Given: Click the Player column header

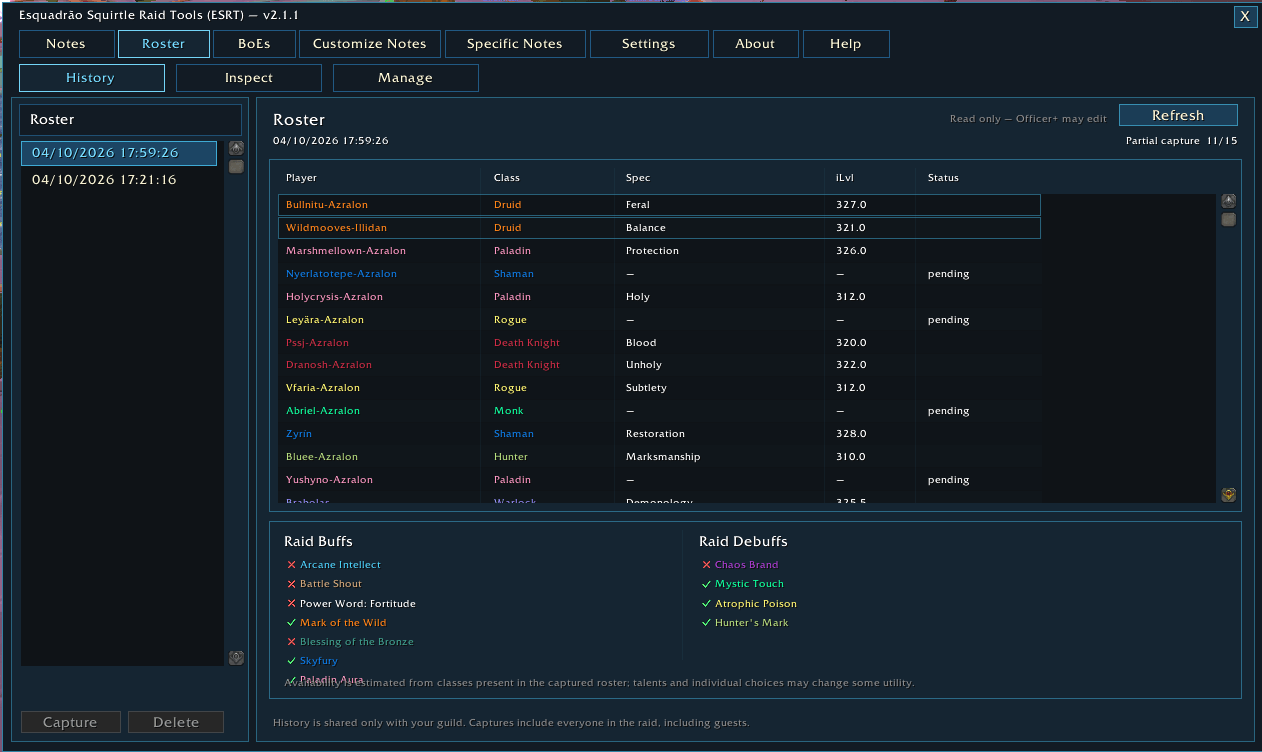Looking at the screenshot, I should (301, 178).
